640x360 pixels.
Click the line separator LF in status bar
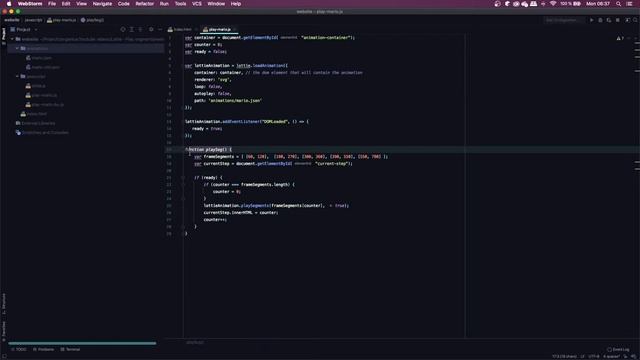pos(582,356)
